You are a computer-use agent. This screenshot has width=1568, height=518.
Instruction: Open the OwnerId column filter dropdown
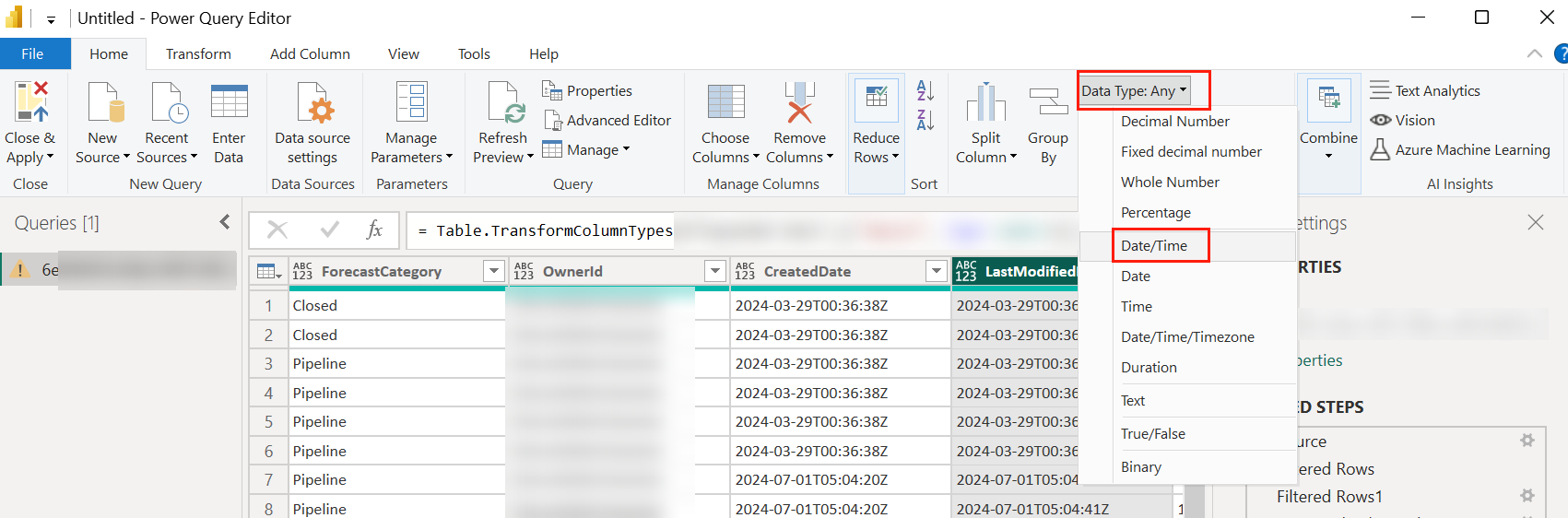click(715, 271)
